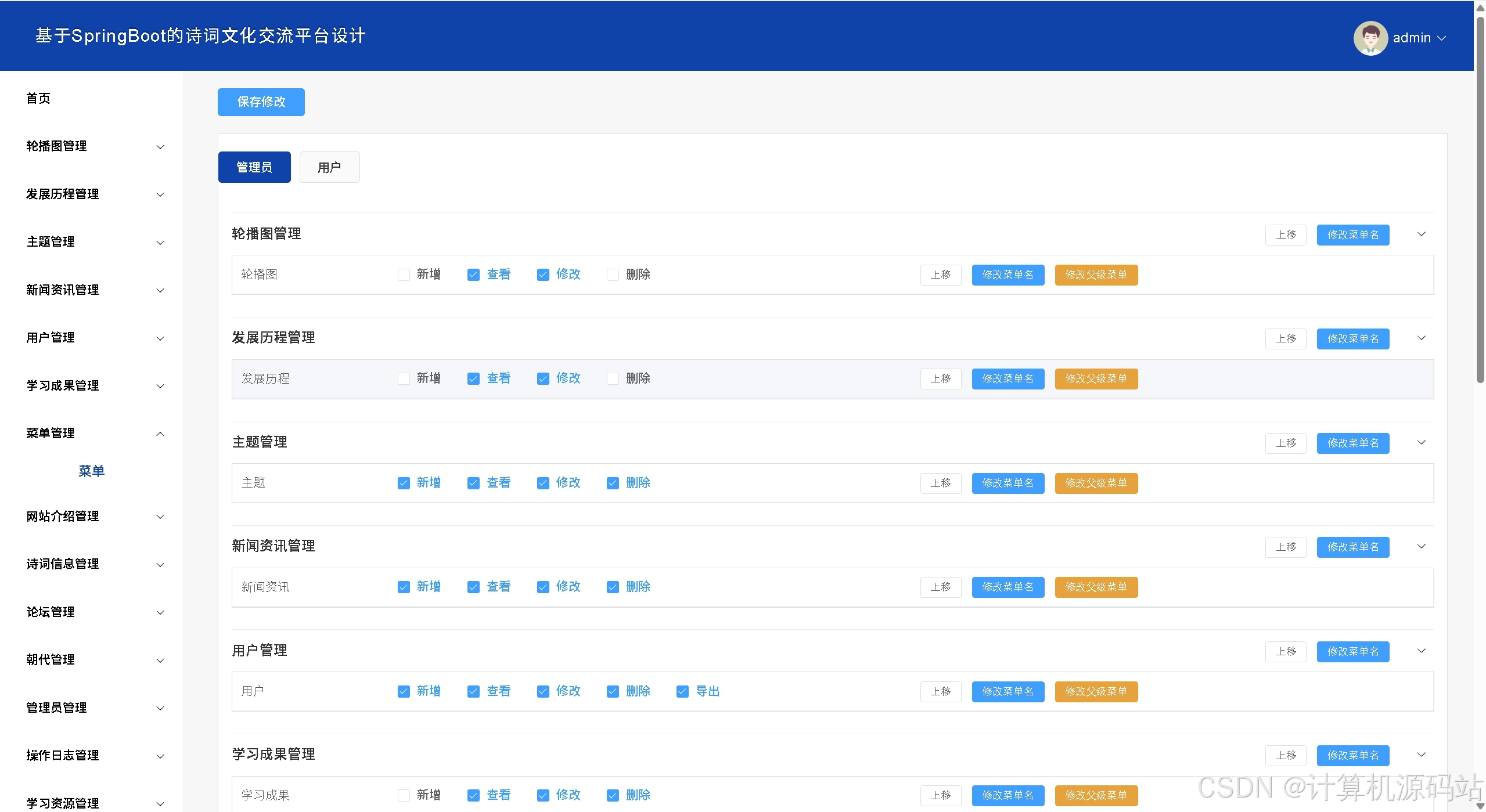Click 修改父级菜单 in the 发展历程 row

pos(1096,378)
